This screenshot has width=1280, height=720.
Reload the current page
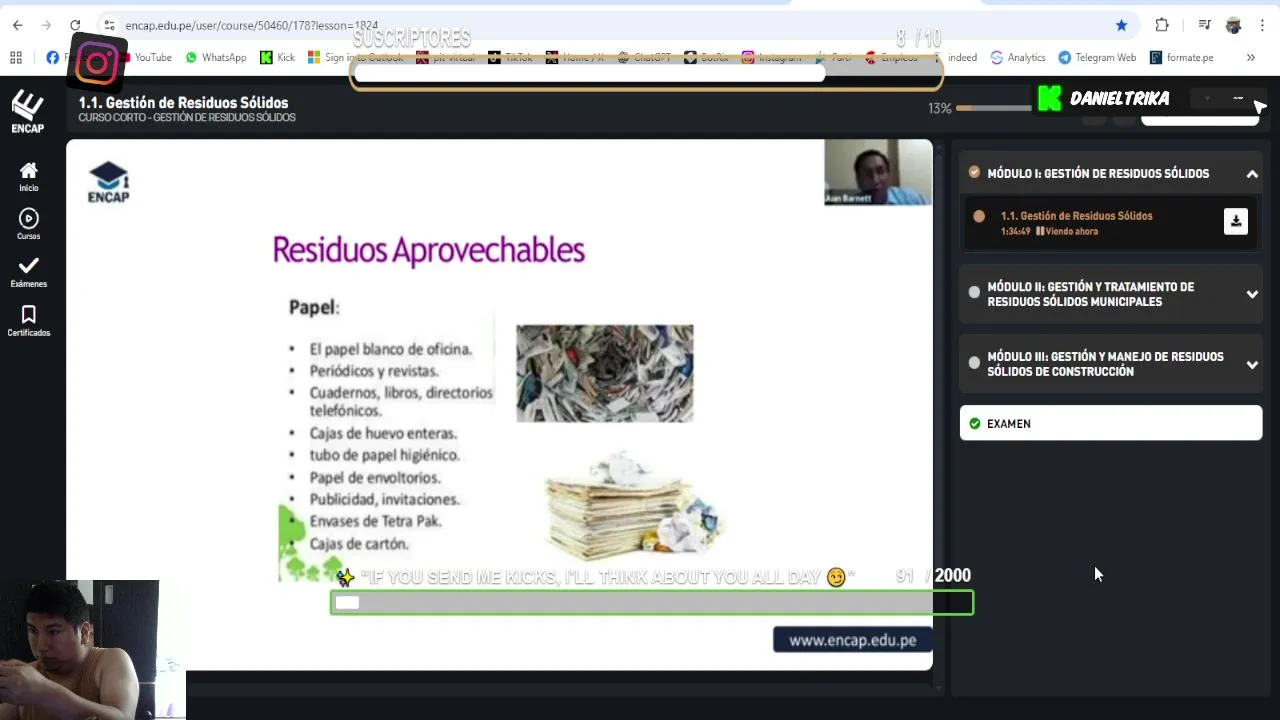[x=75, y=25]
